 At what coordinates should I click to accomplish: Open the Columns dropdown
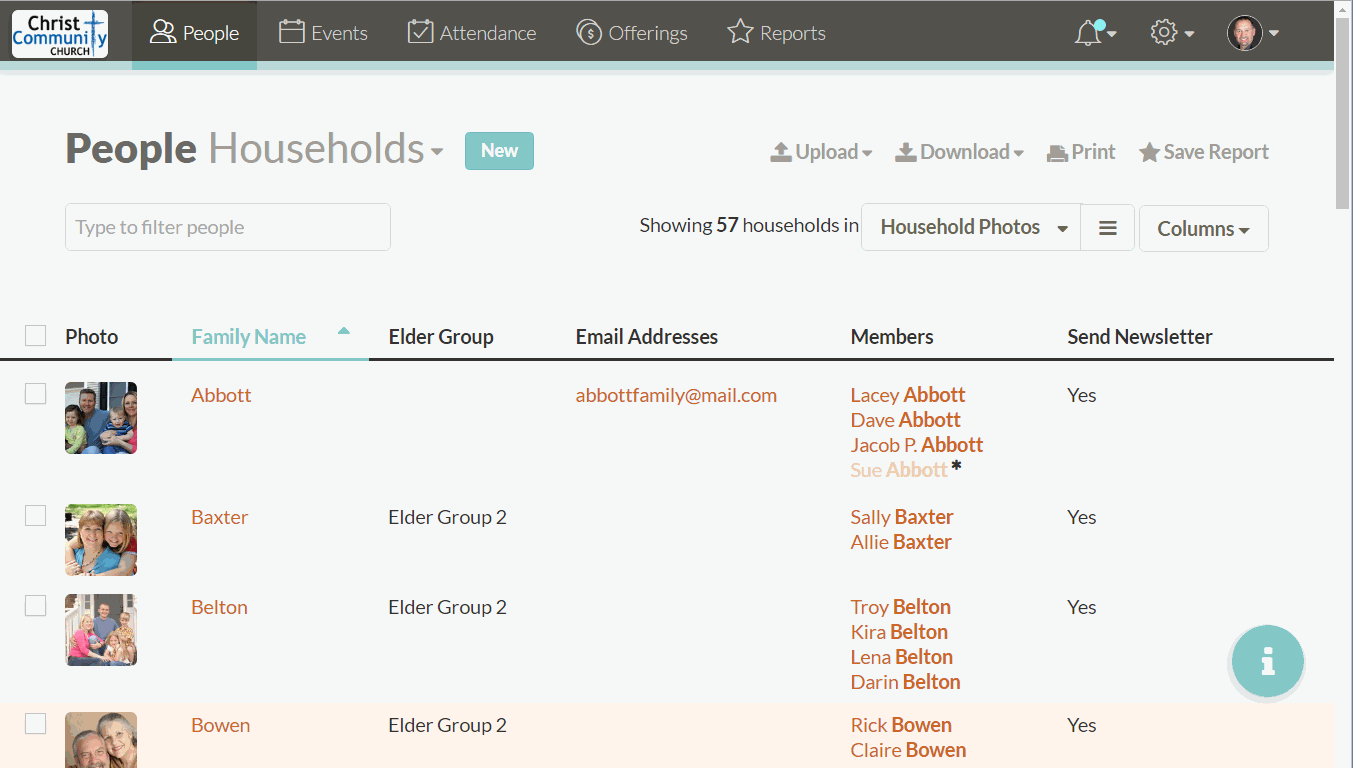[x=1203, y=228]
